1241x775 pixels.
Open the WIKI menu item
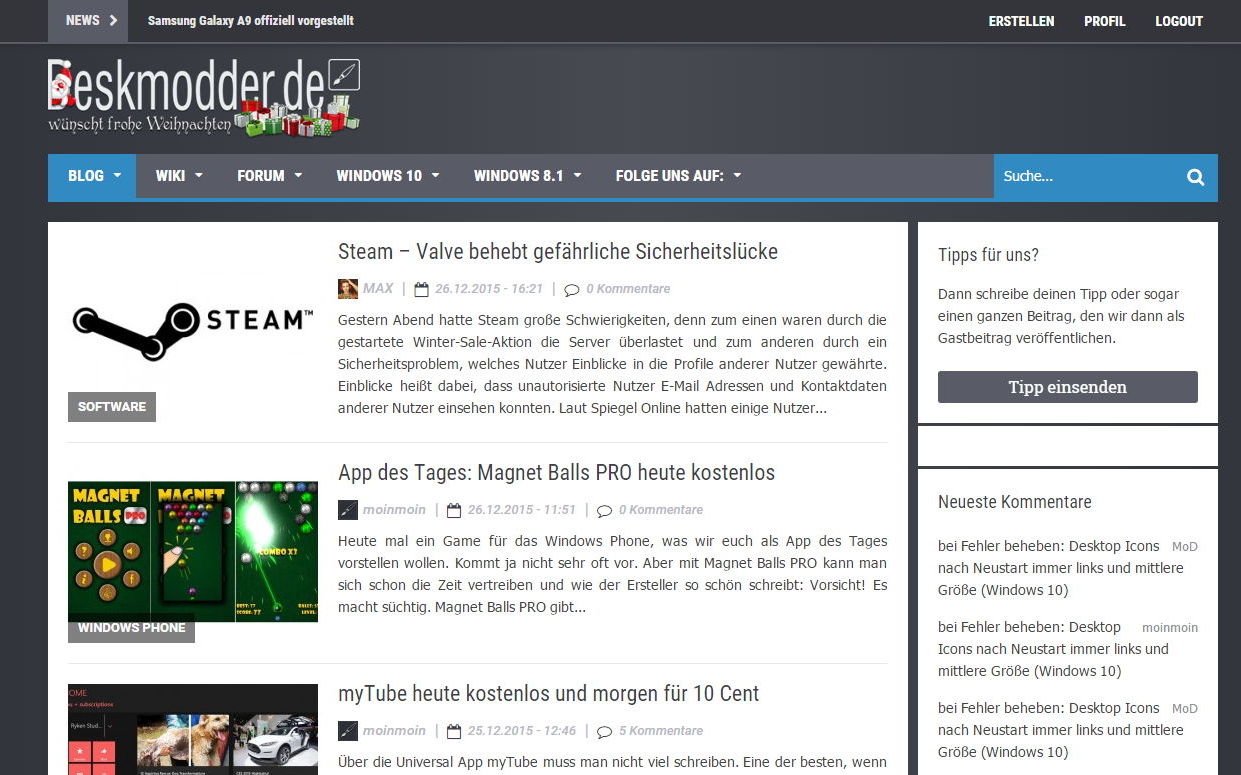pyautogui.click(x=170, y=176)
